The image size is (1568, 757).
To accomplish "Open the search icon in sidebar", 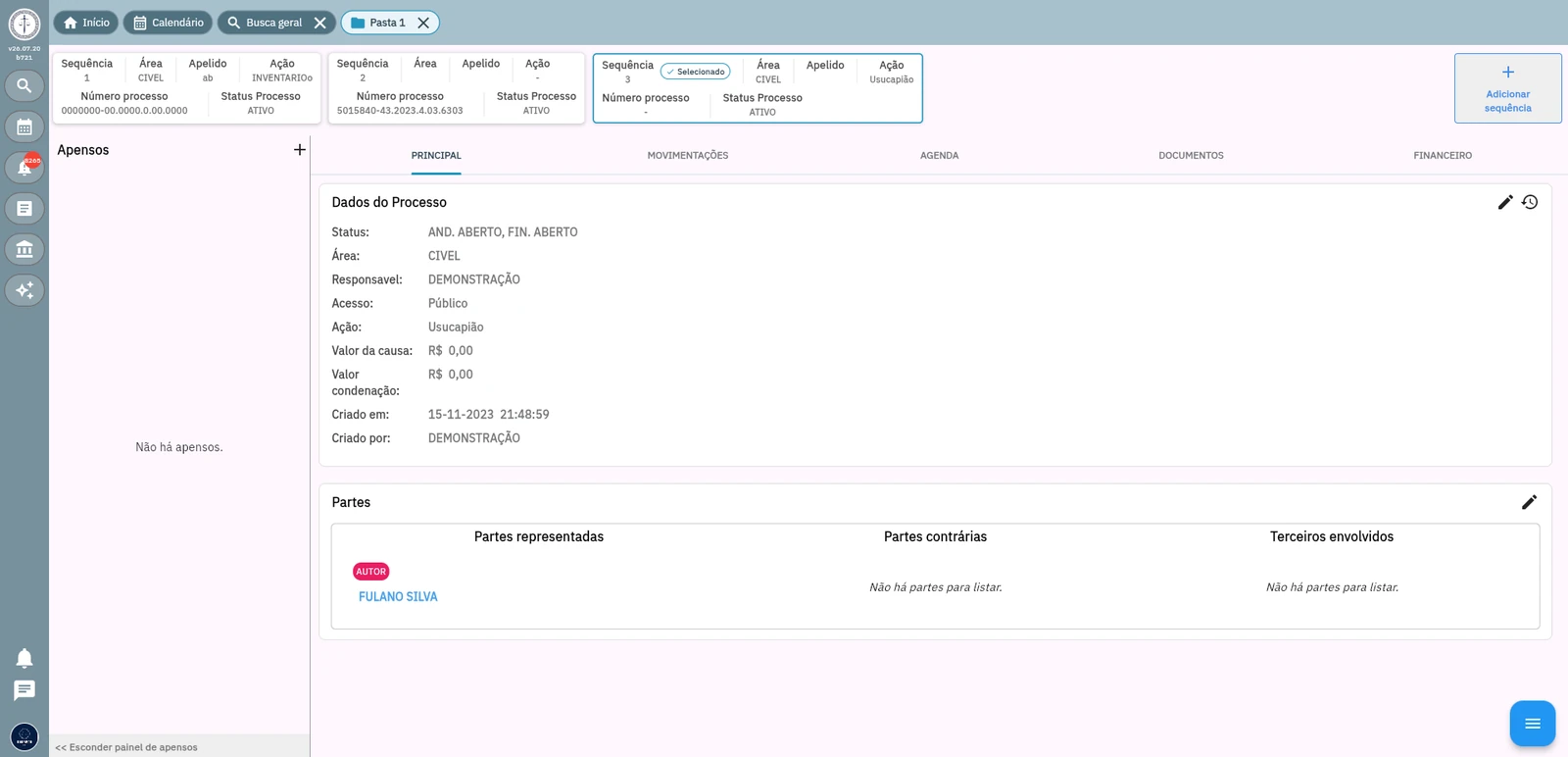I will [24, 86].
